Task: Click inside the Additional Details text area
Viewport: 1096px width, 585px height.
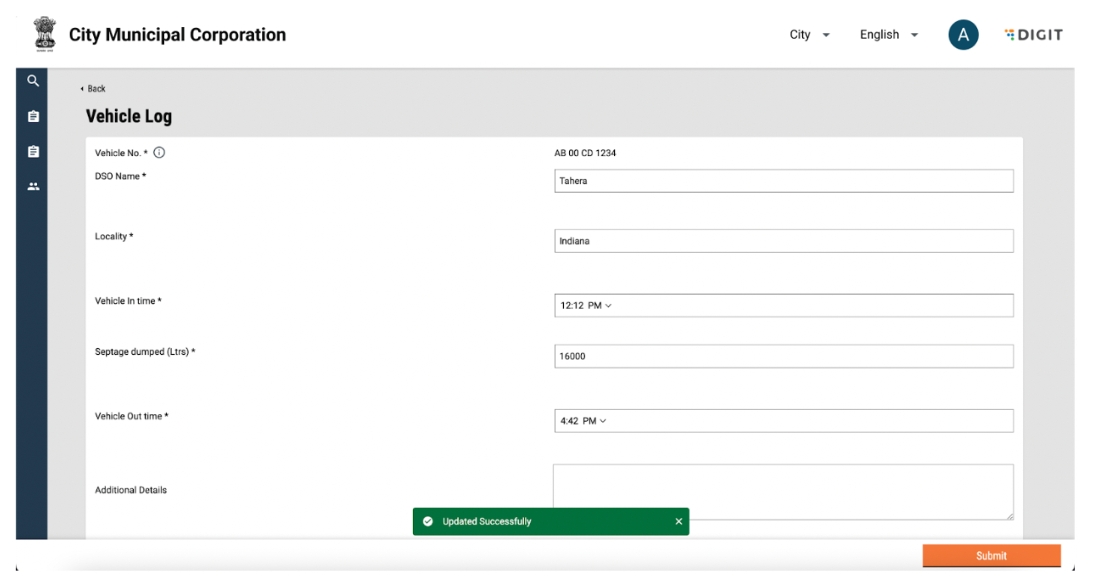Action: point(783,491)
